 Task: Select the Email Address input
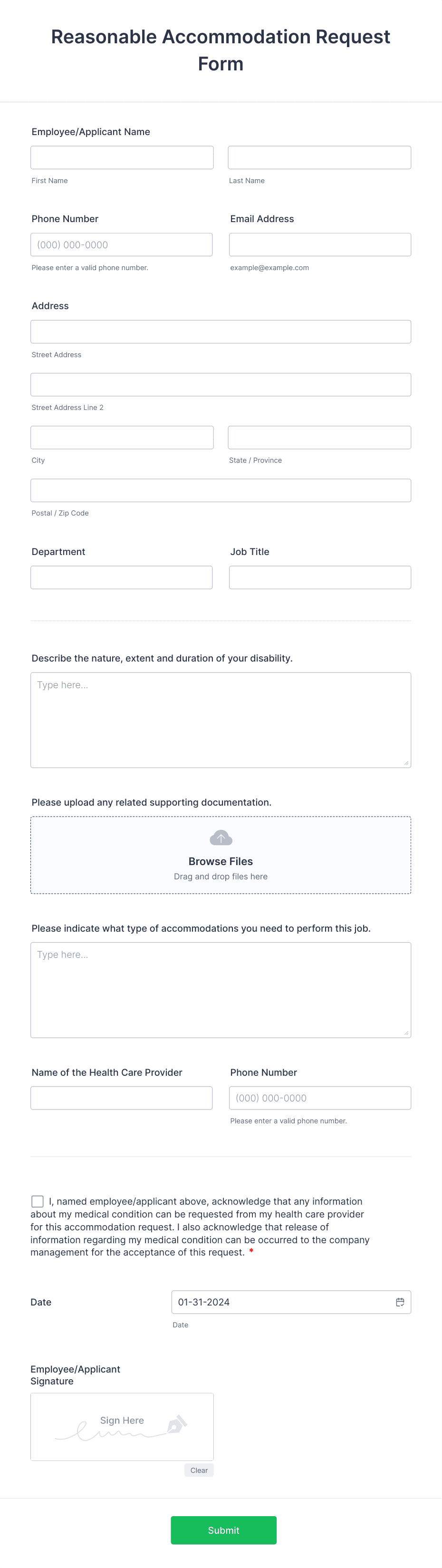click(320, 245)
